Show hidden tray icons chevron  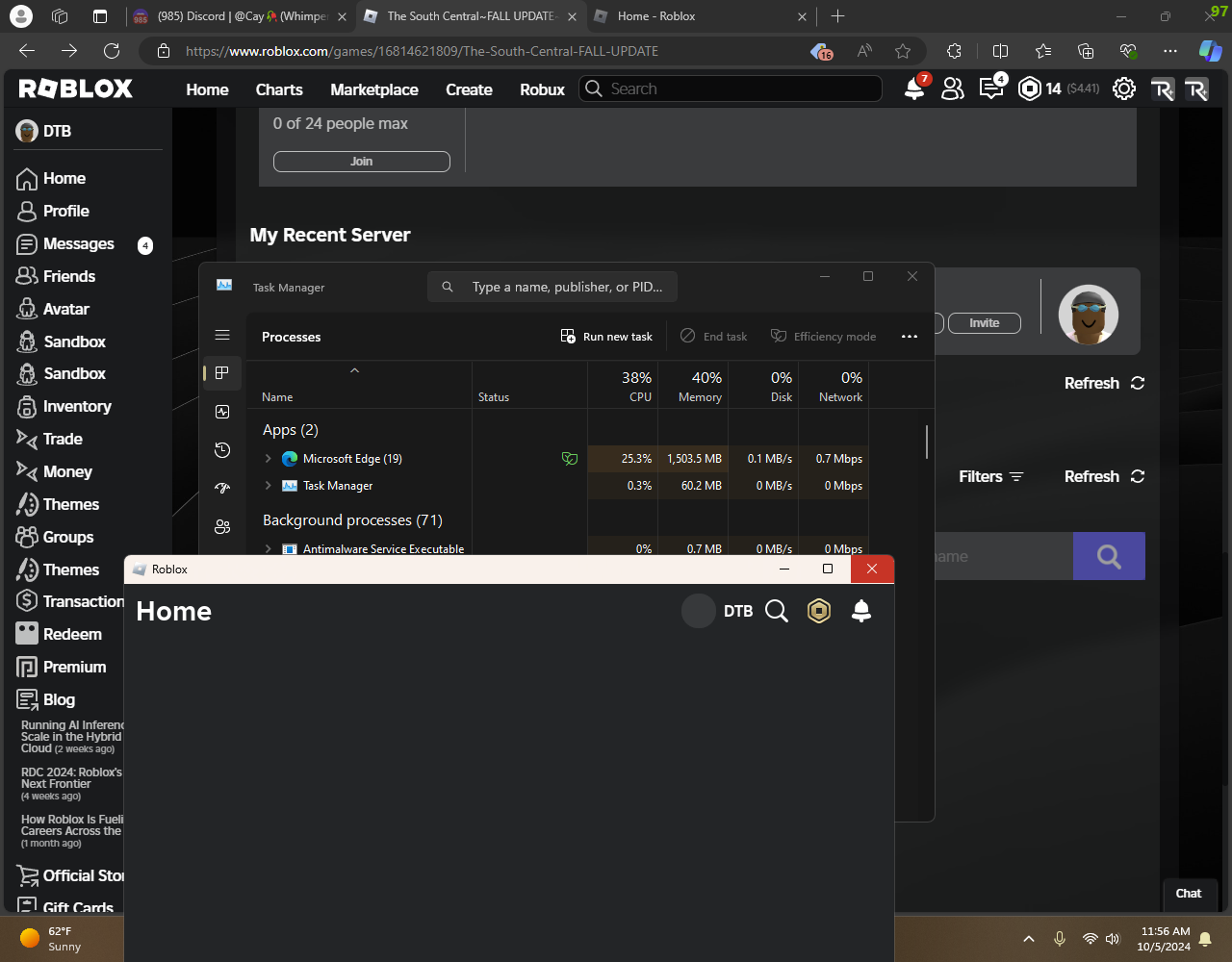1029,938
